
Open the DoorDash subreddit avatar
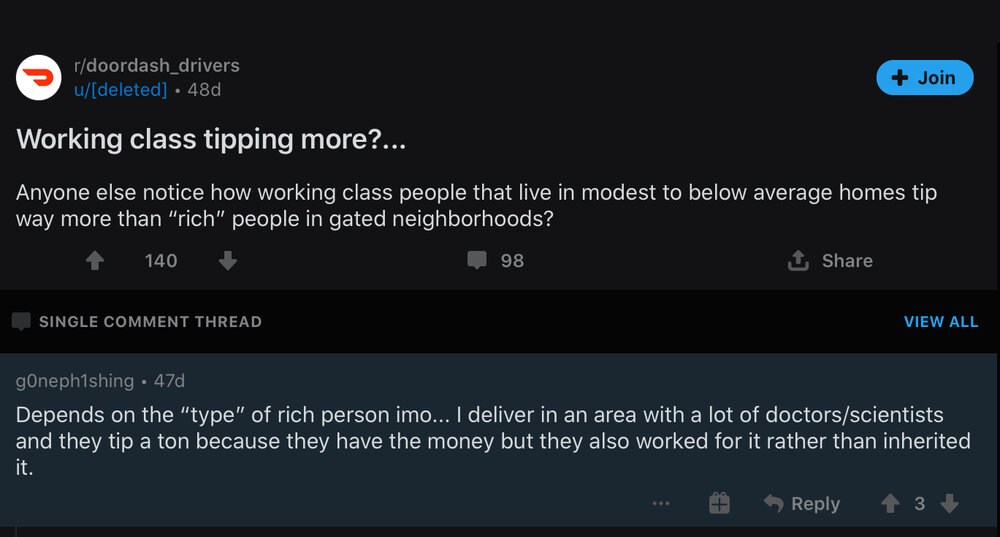(39, 78)
